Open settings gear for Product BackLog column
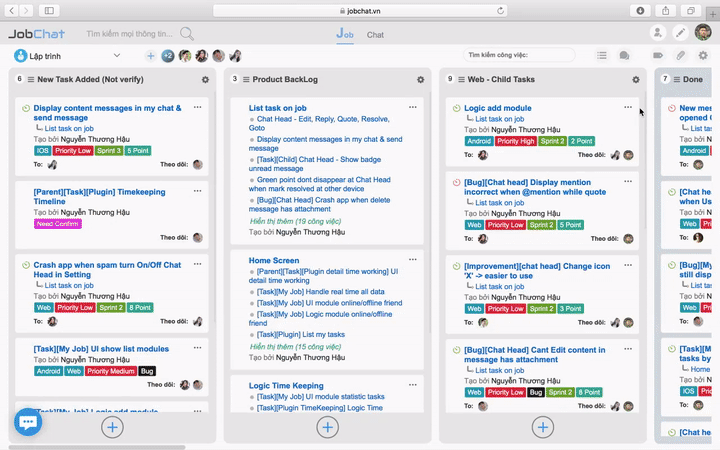Viewport: 720px width, 450px height. (420, 79)
